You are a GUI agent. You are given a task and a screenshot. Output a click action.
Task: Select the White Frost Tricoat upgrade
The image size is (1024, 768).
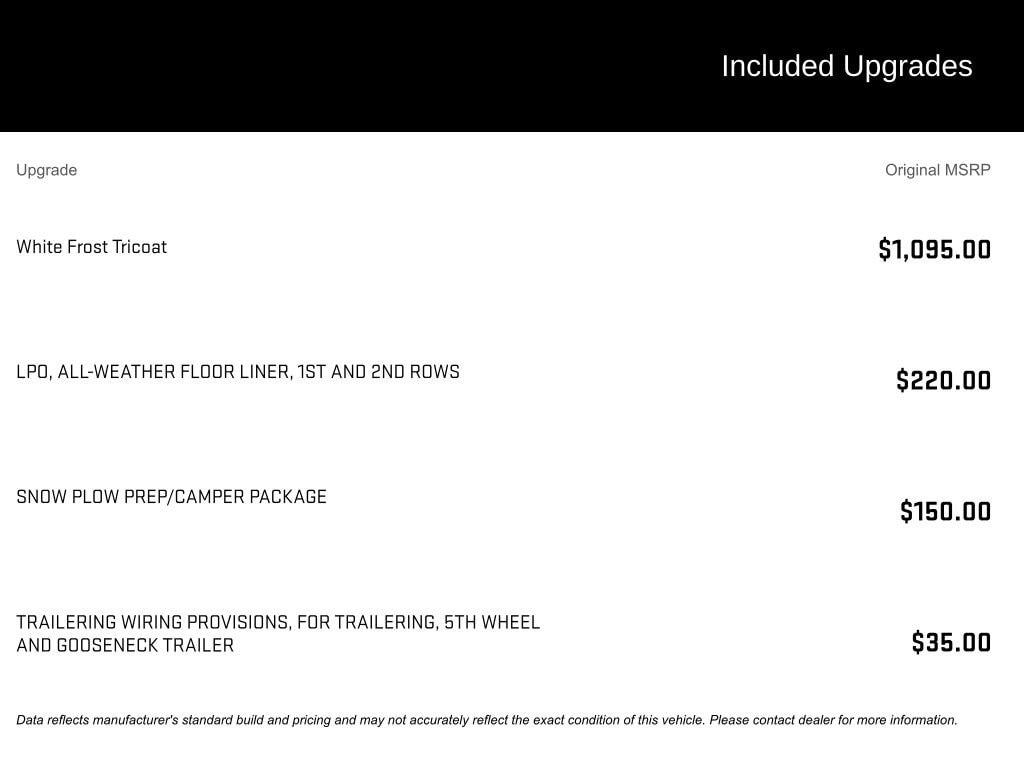click(91, 247)
